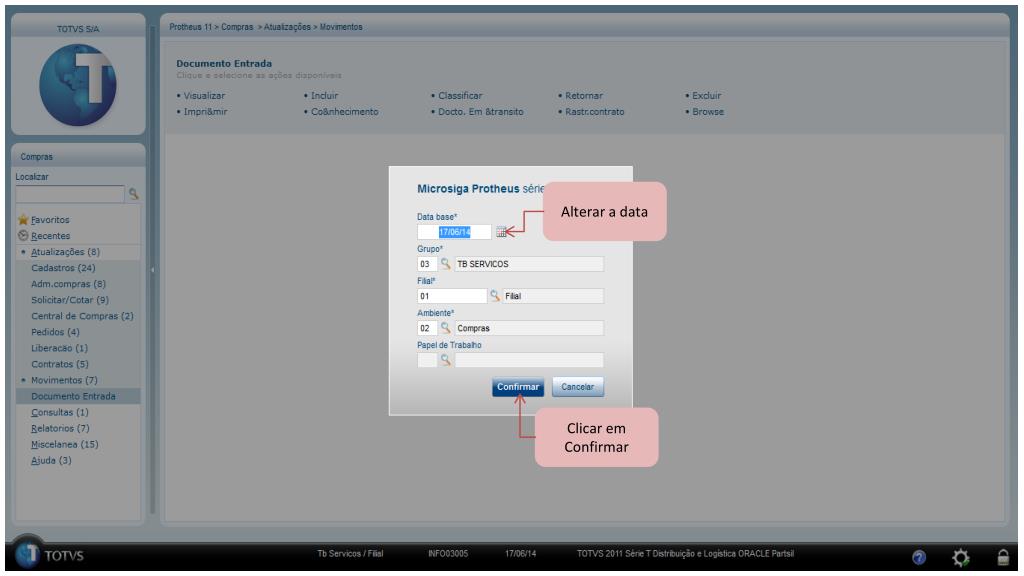Viewport: 1024px width, 576px height.
Task: Open Recentes list
Action: (x=50, y=236)
